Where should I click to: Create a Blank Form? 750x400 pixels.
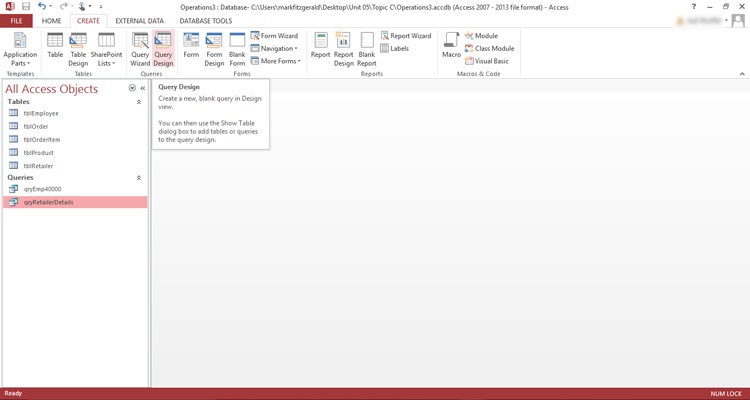click(237, 49)
